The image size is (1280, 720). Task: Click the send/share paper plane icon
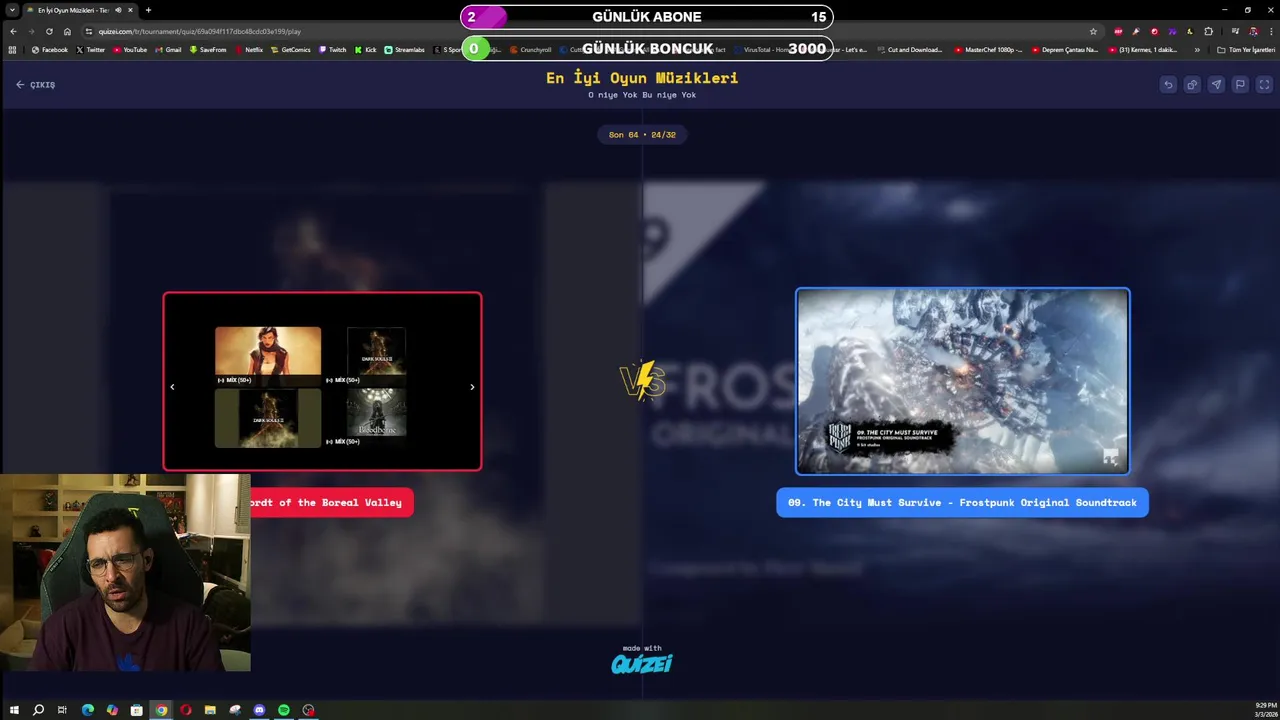(1216, 85)
